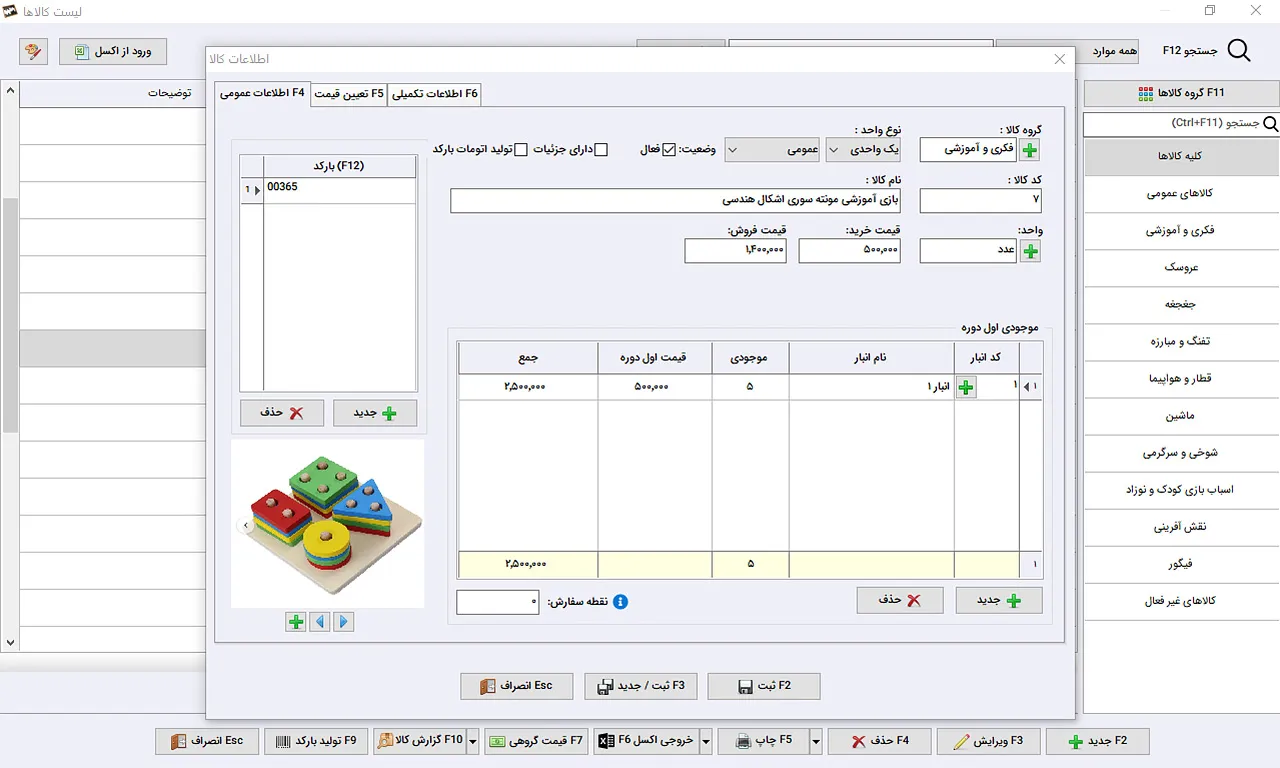Click the blue left arrow below the product image
1280x768 pixels.
(320, 622)
